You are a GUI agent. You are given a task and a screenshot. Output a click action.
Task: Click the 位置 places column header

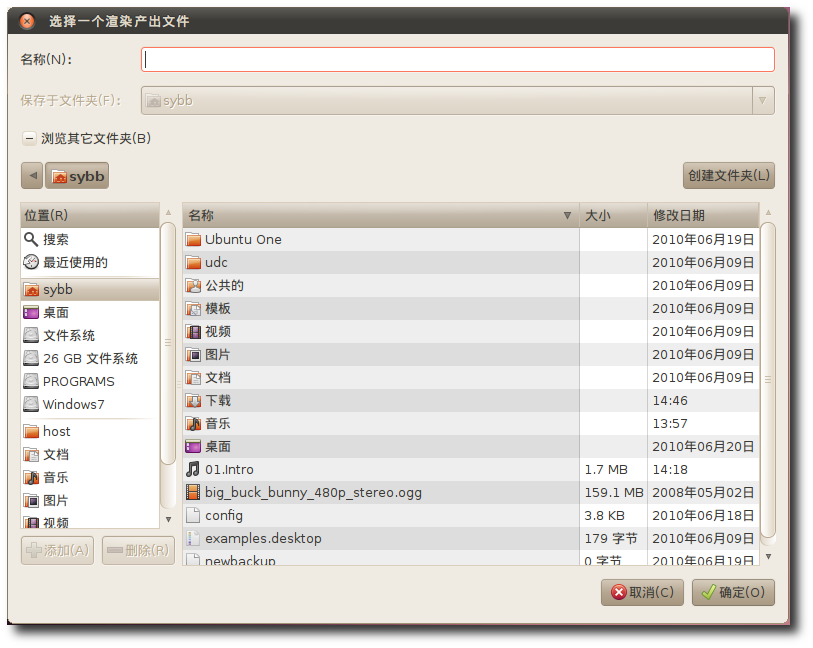90,215
